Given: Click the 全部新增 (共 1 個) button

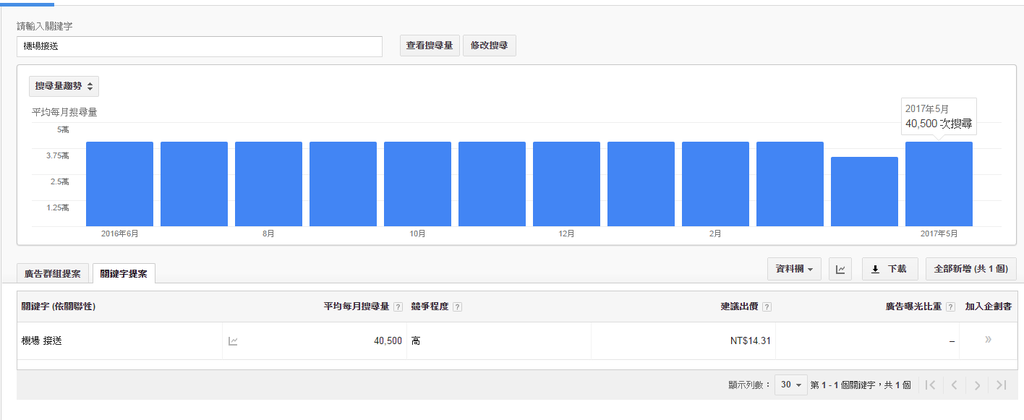Looking at the screenshot, I should pos(971,269).
